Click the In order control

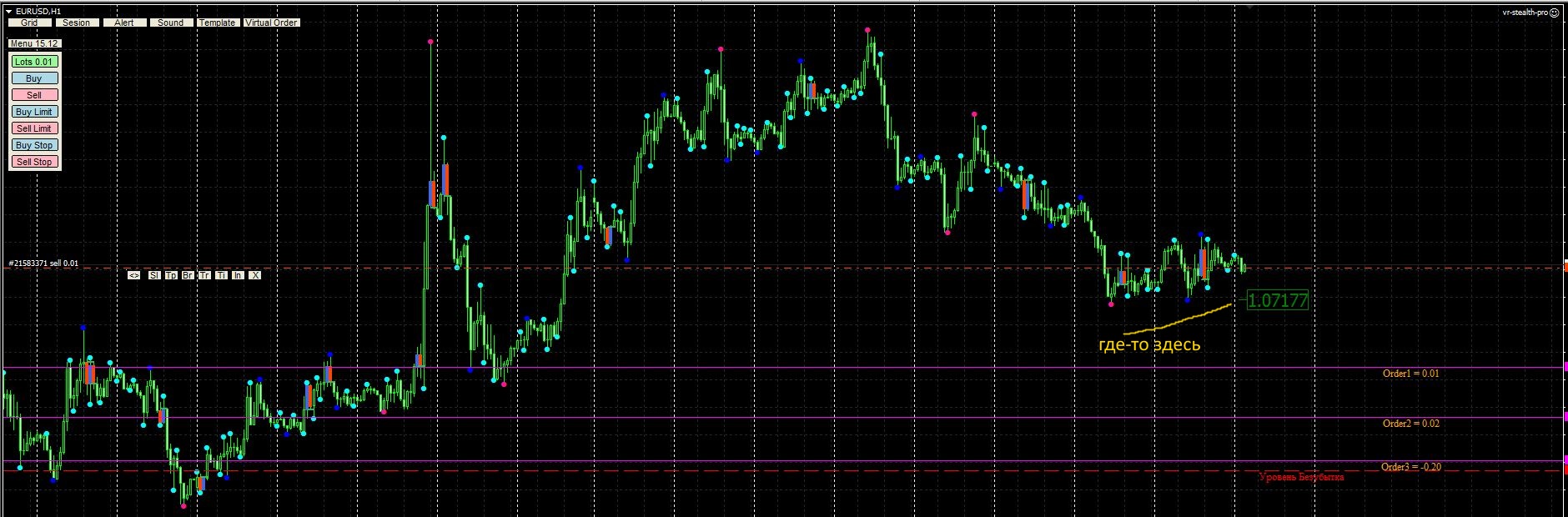[x=238, y=275]
